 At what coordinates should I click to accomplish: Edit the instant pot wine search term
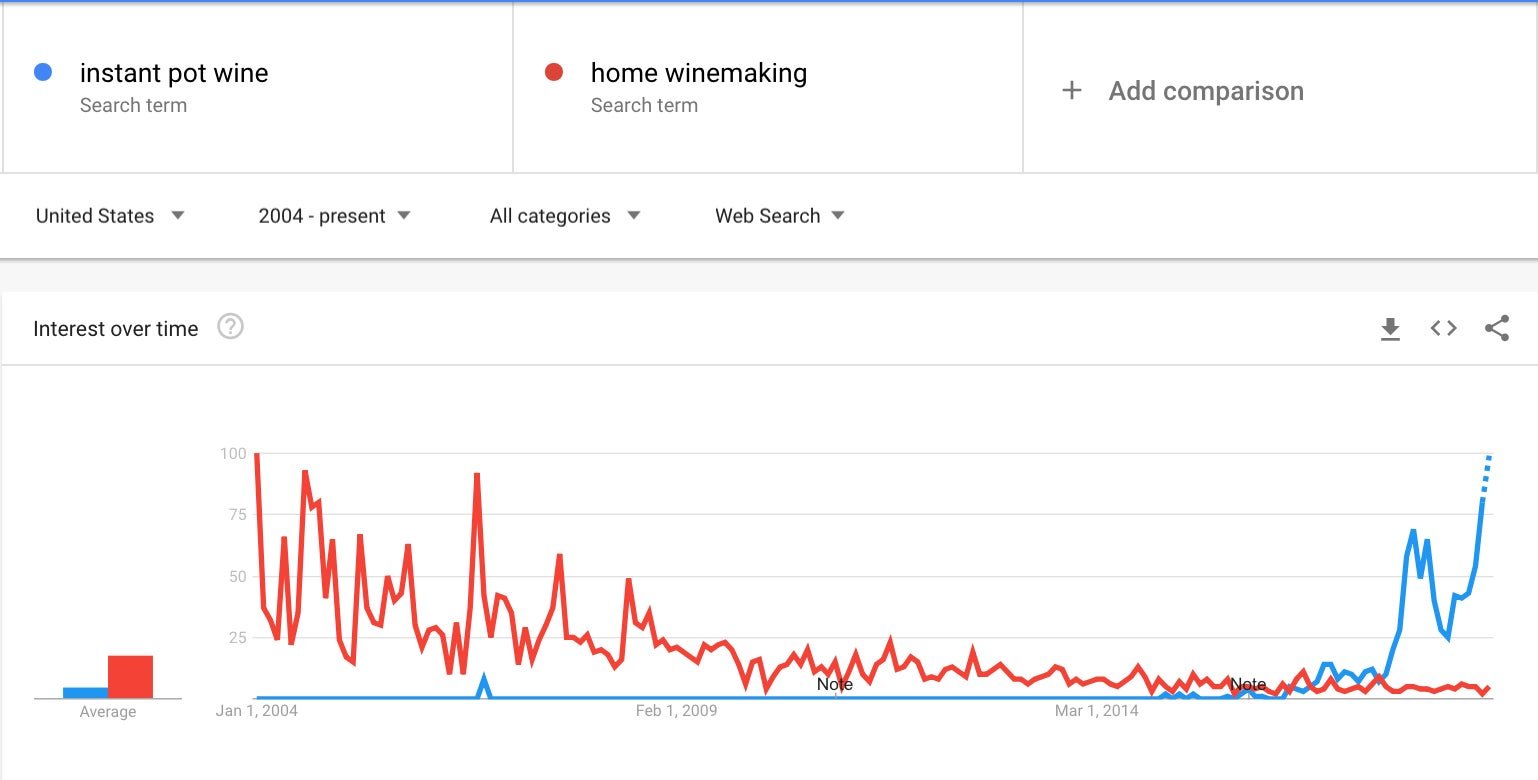(x=174, y=73)
